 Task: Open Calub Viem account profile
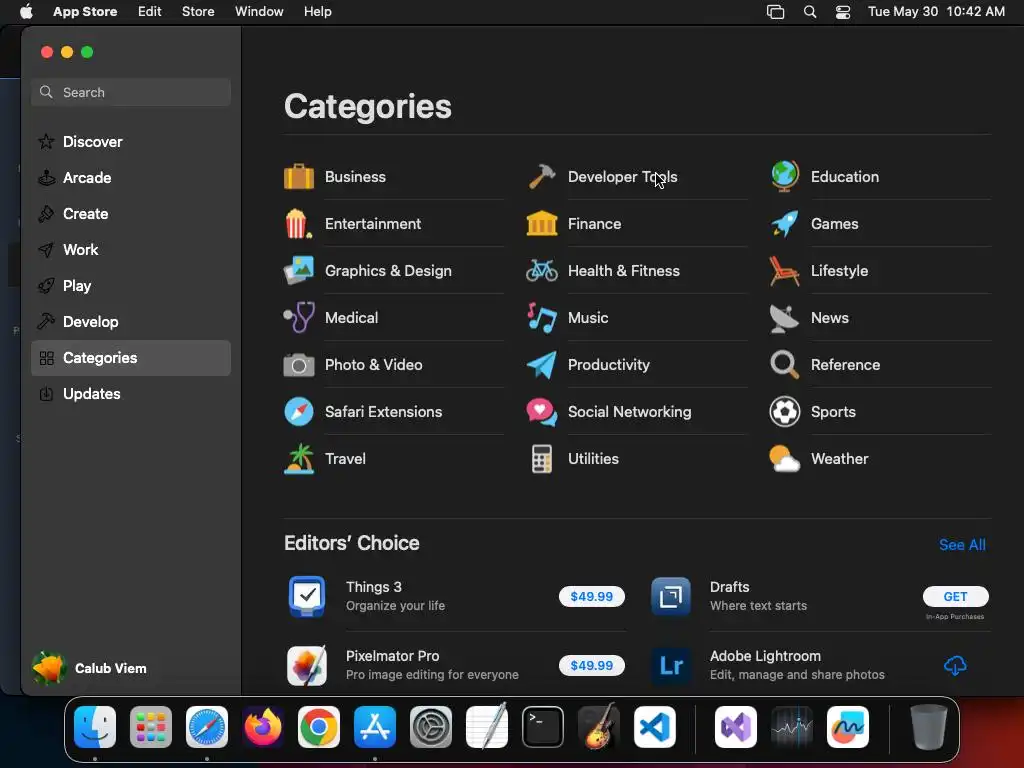pos(89,668)
